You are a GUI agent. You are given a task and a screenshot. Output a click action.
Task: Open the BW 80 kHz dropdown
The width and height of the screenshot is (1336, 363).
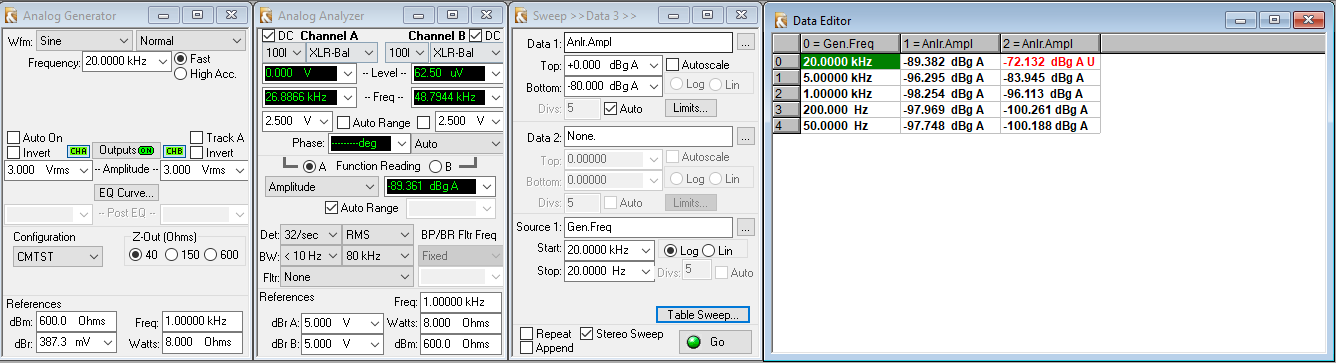click(378, 255)
